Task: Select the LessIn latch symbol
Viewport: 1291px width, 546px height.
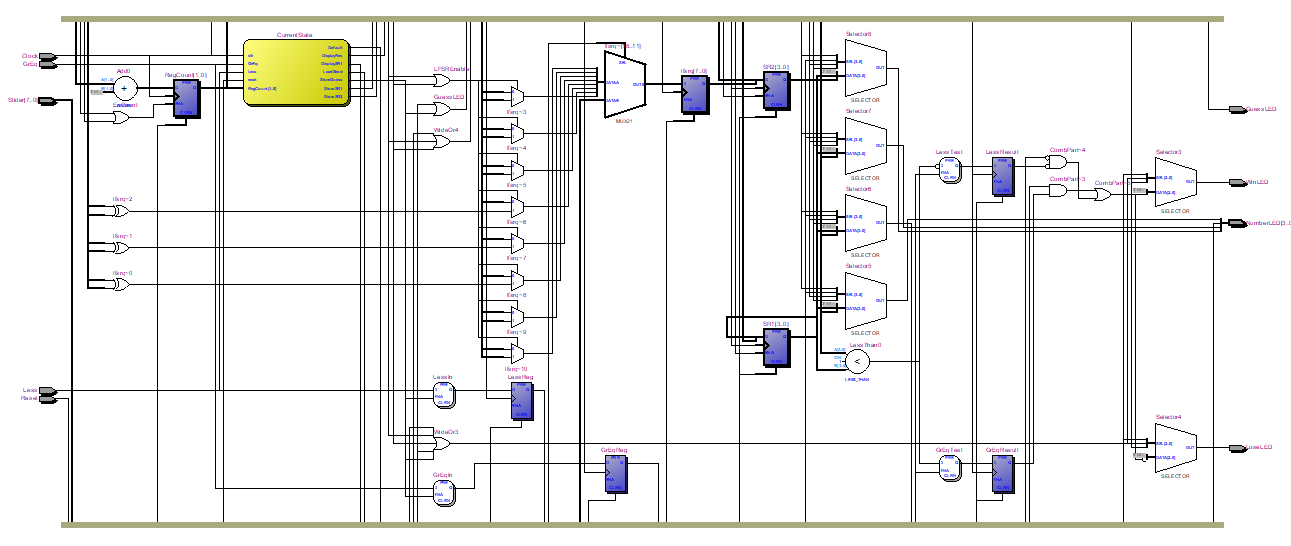Action: pos(444,395)
